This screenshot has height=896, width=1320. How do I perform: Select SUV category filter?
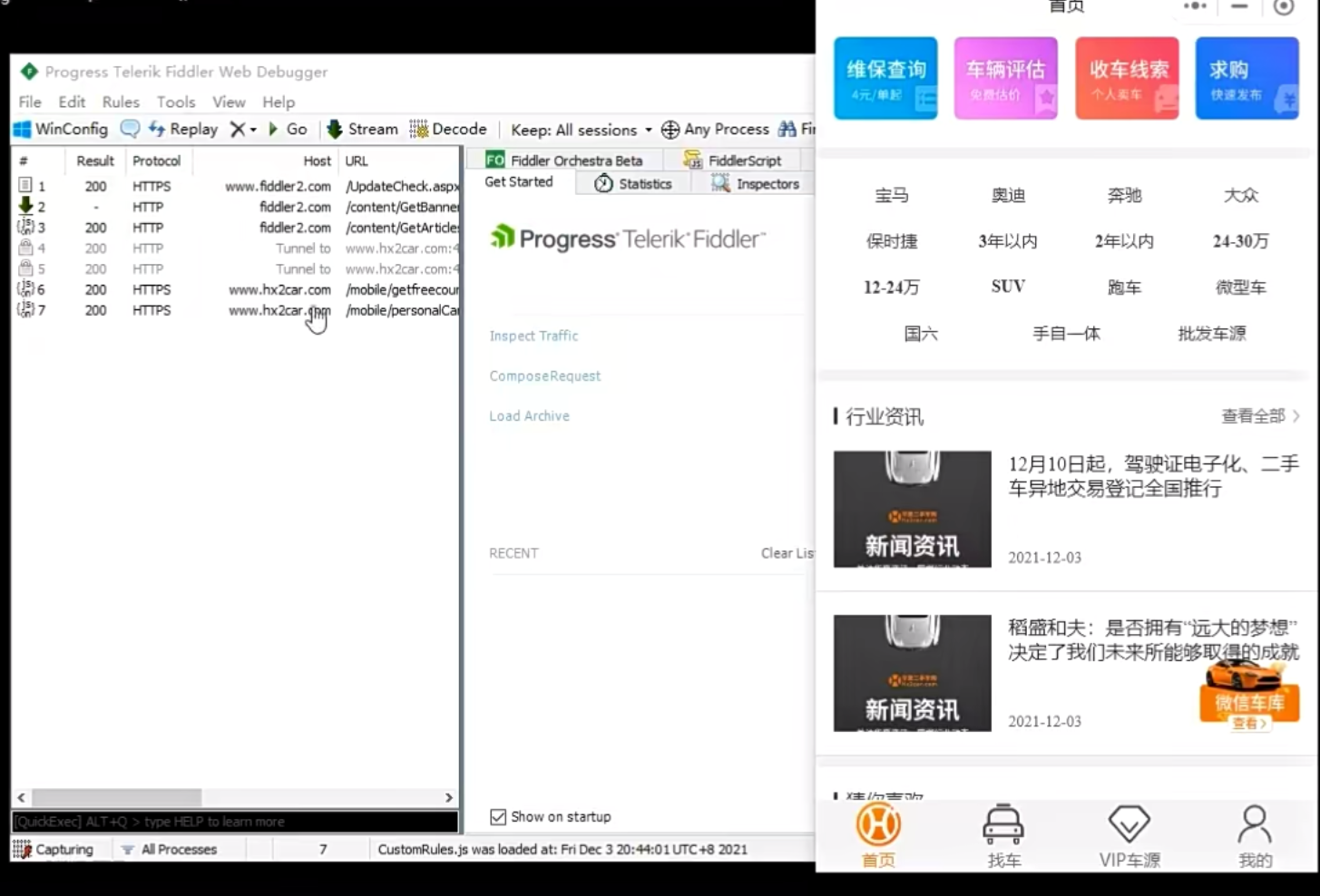1008,287
